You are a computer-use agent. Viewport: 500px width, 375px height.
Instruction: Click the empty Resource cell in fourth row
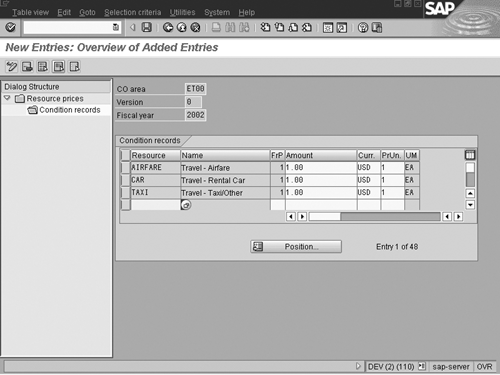[155, 205]
